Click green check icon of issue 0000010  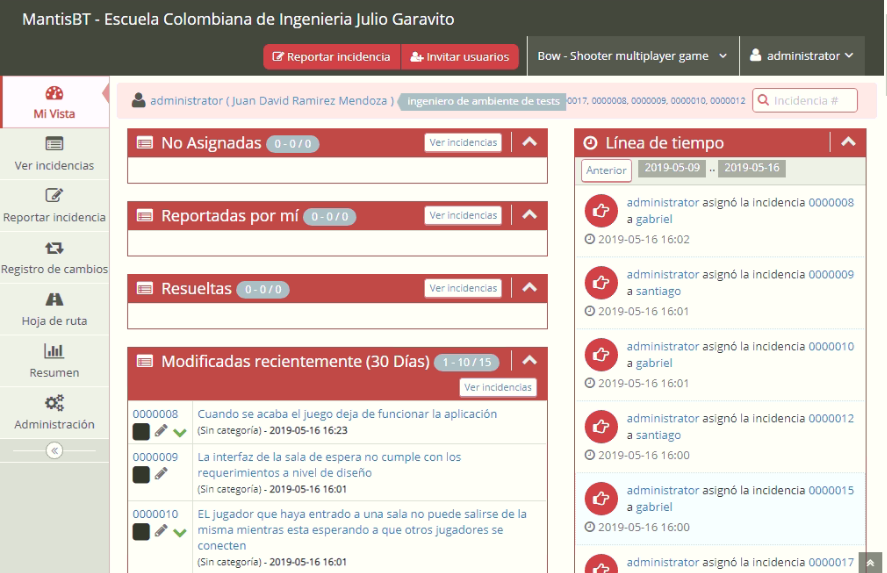tap(180, 532)
